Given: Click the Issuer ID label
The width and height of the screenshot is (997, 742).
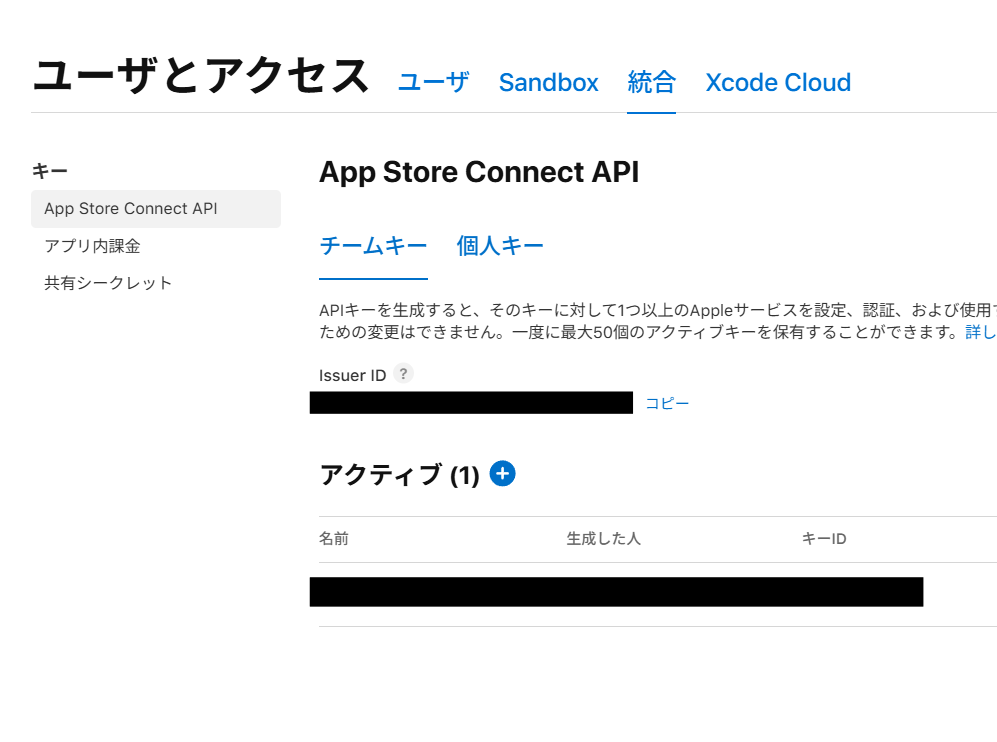Looking at the screenshot, I should click(352, 375).
